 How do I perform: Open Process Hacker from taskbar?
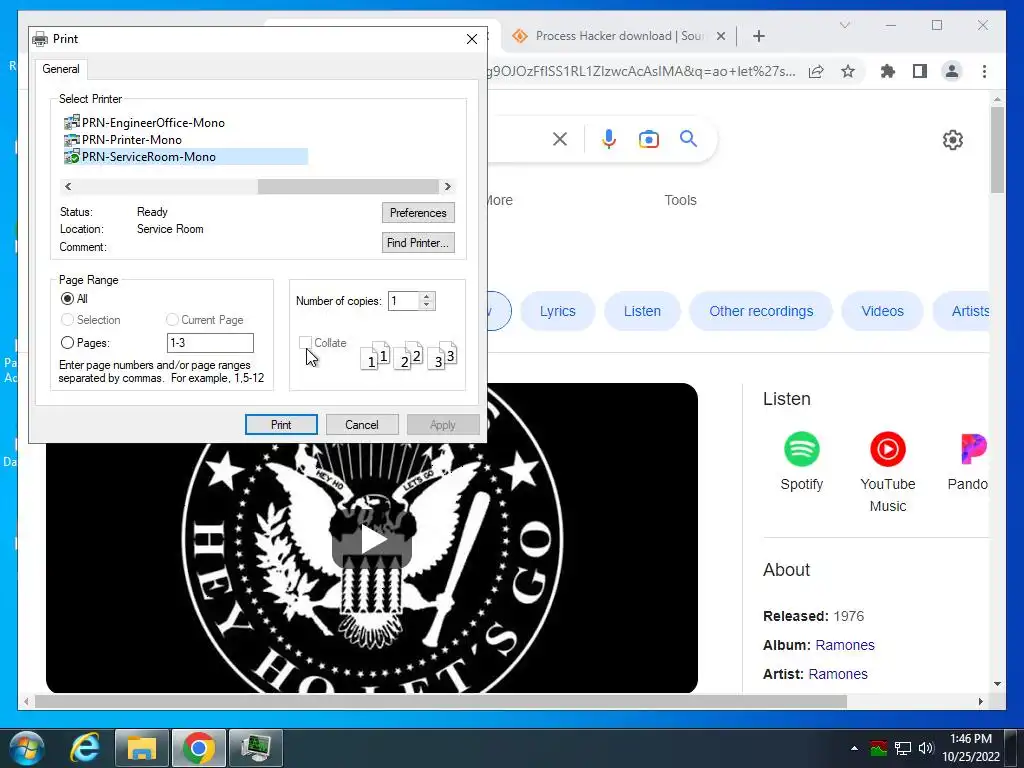click(x=256, y=748)
